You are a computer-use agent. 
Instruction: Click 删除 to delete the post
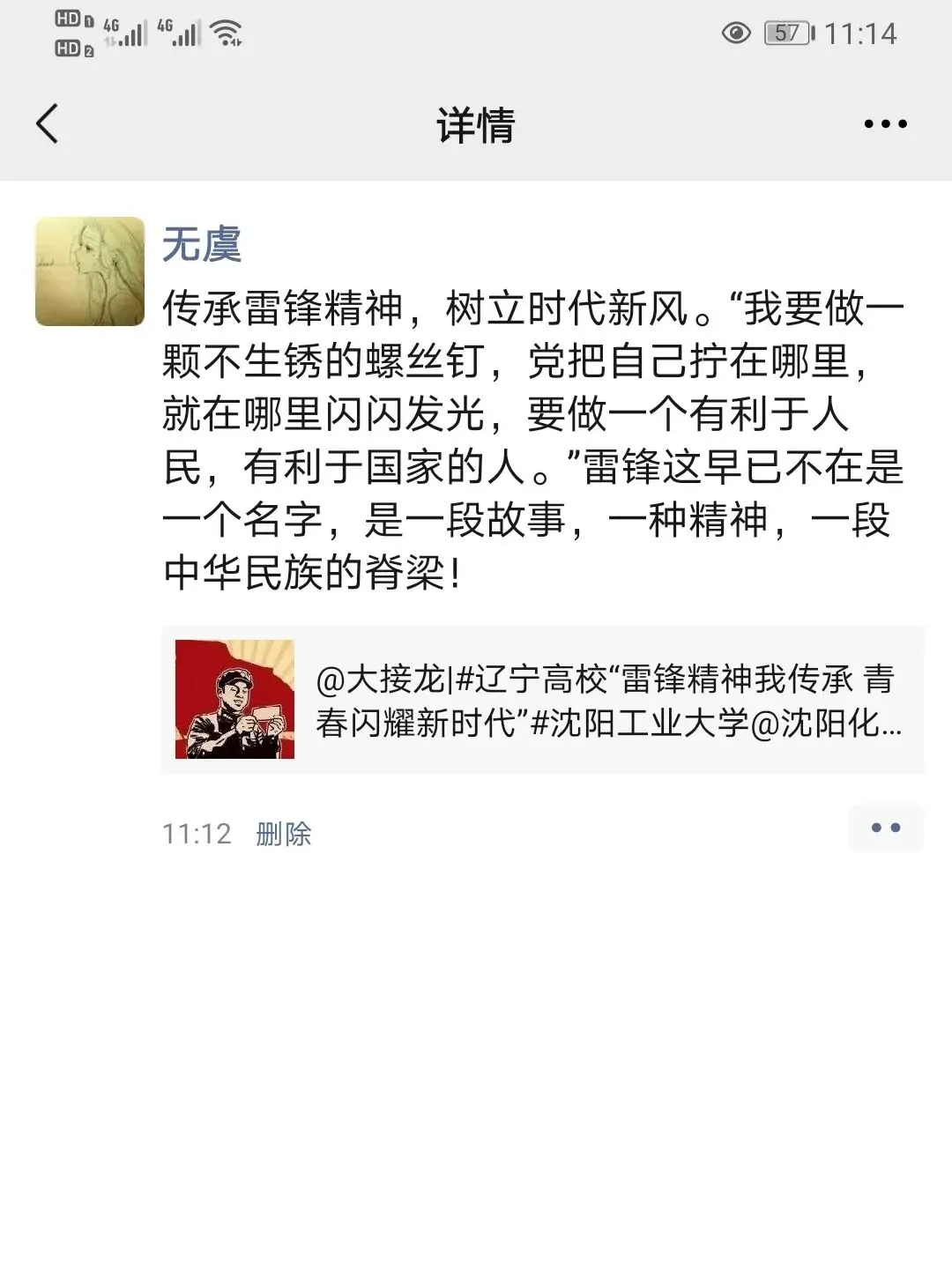pos(284,834)
